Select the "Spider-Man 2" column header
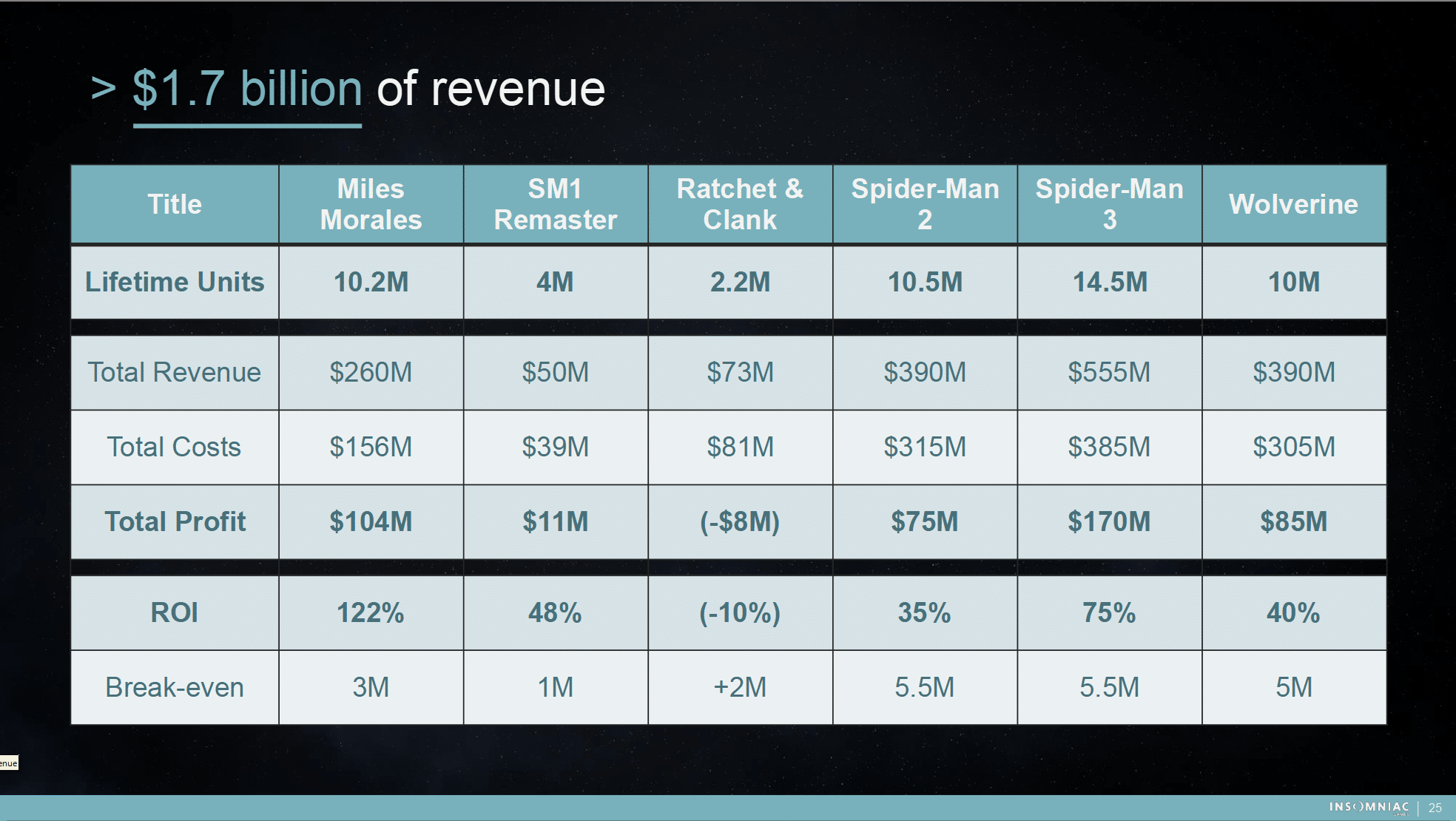Screen dimensions: 1456x821 click(925, 204)
